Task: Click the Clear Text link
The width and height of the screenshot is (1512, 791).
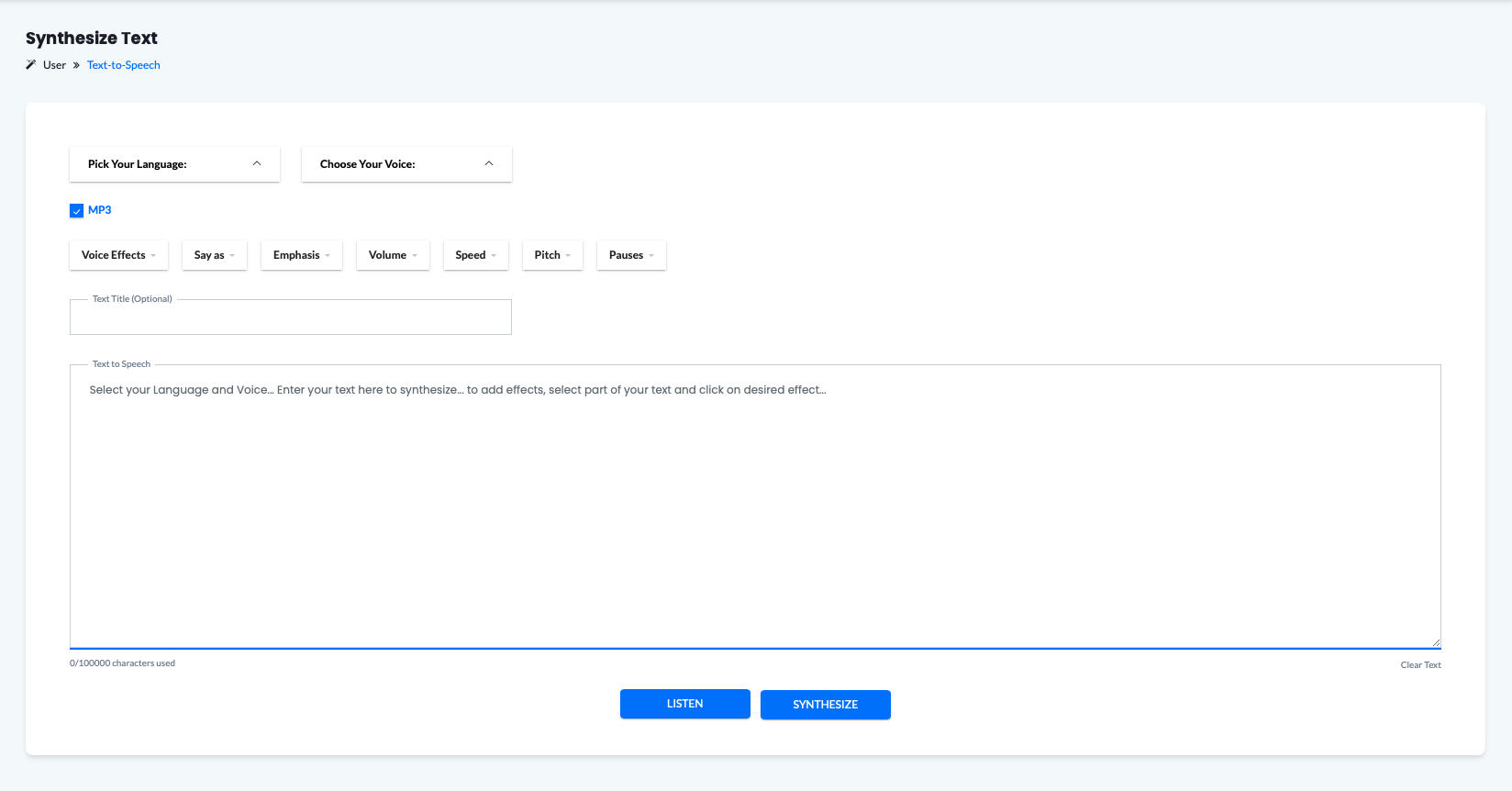Action: tap(1420, 665)
